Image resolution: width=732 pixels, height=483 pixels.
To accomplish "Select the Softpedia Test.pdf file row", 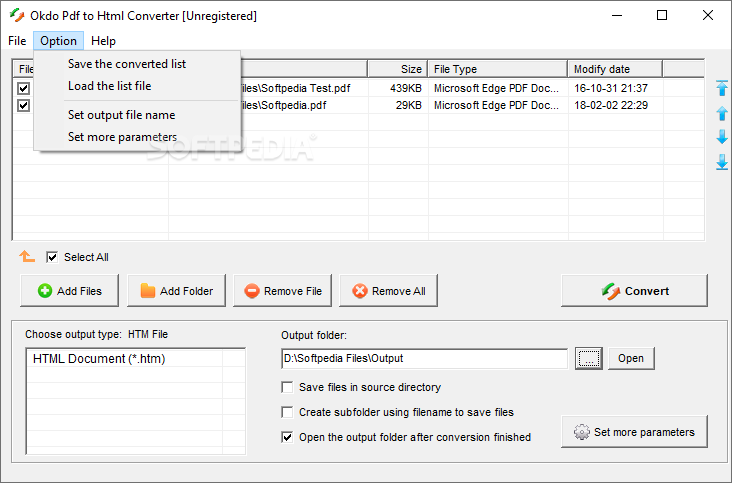I will (x=358, y=88).
